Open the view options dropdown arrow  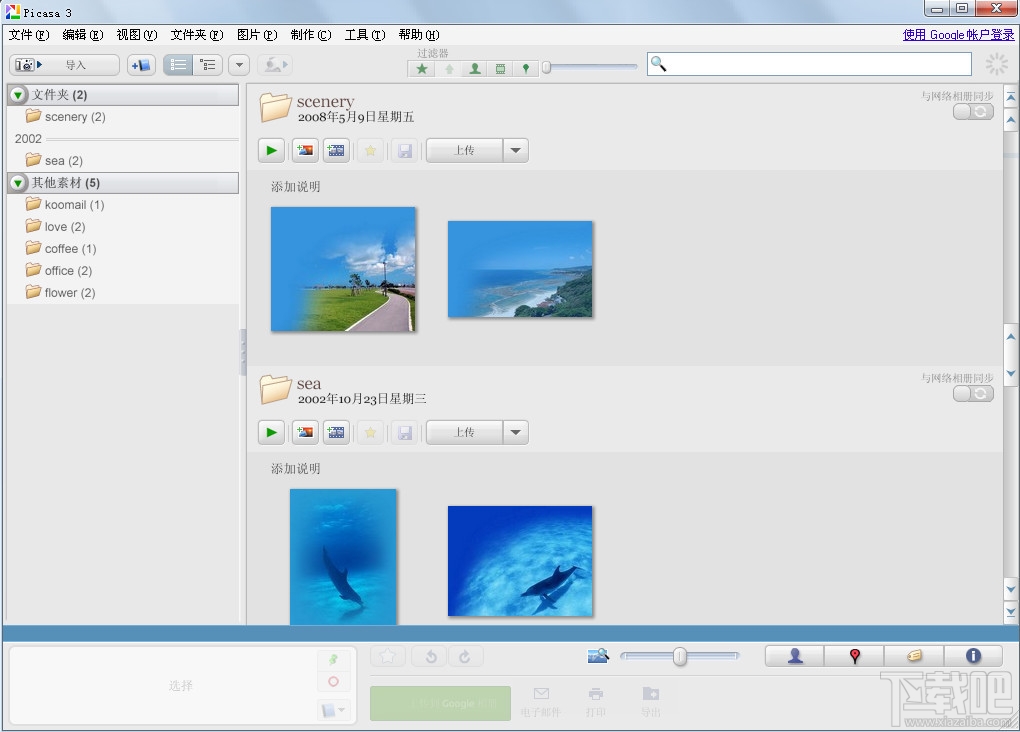click(239, 65)
